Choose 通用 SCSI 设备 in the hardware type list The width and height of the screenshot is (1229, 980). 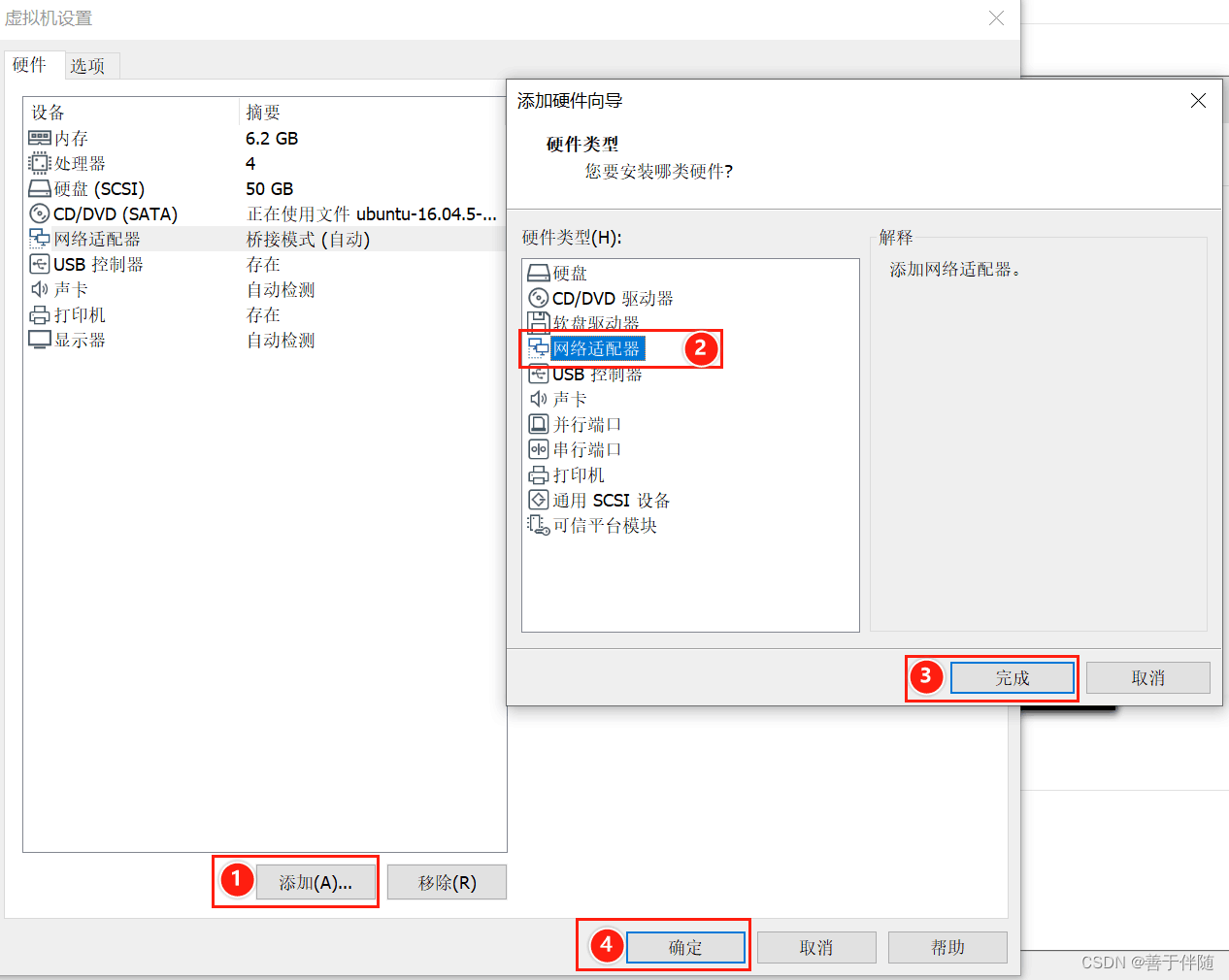[612, 500]
